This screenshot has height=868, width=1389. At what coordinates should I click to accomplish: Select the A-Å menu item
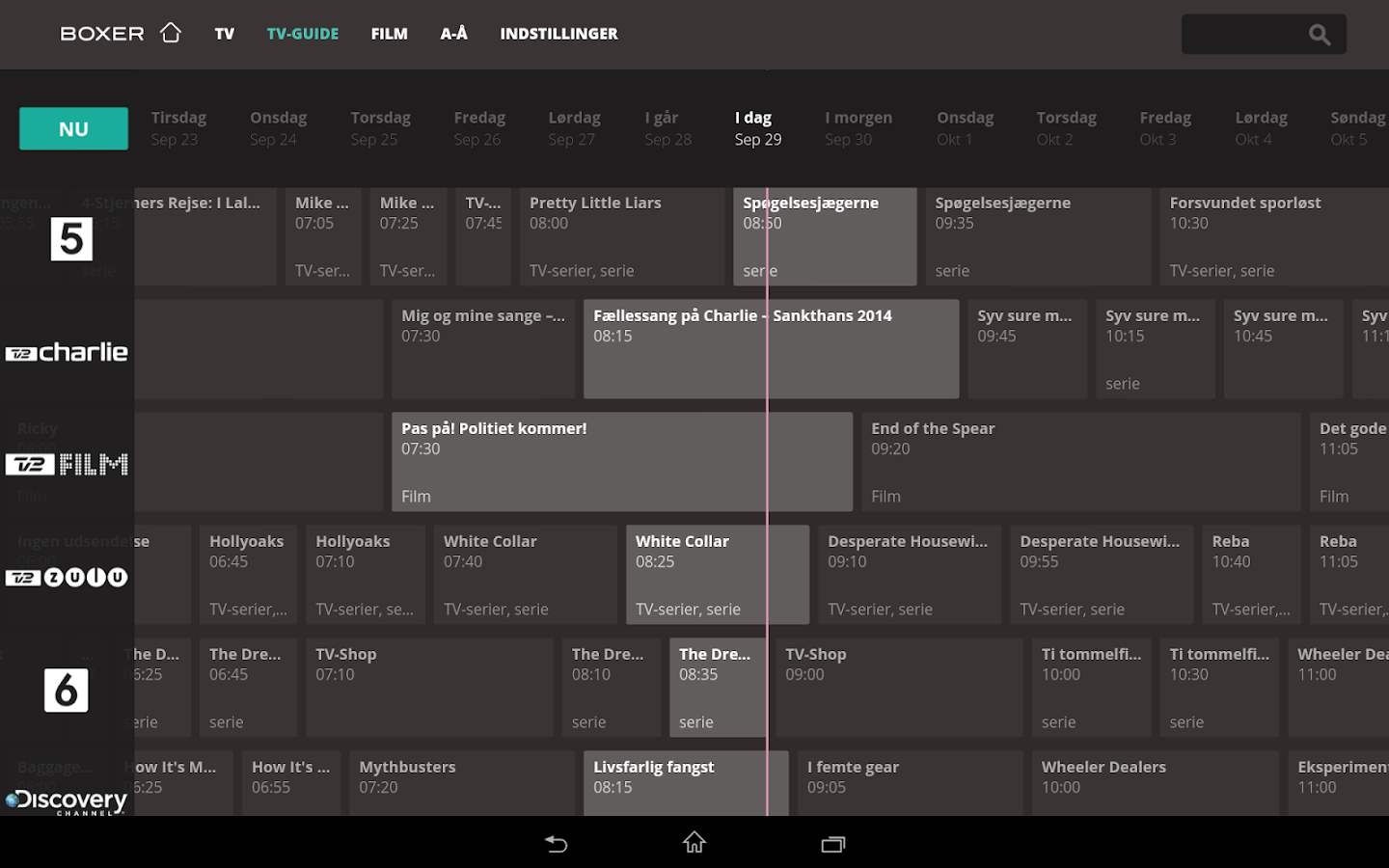pos(453,33)
